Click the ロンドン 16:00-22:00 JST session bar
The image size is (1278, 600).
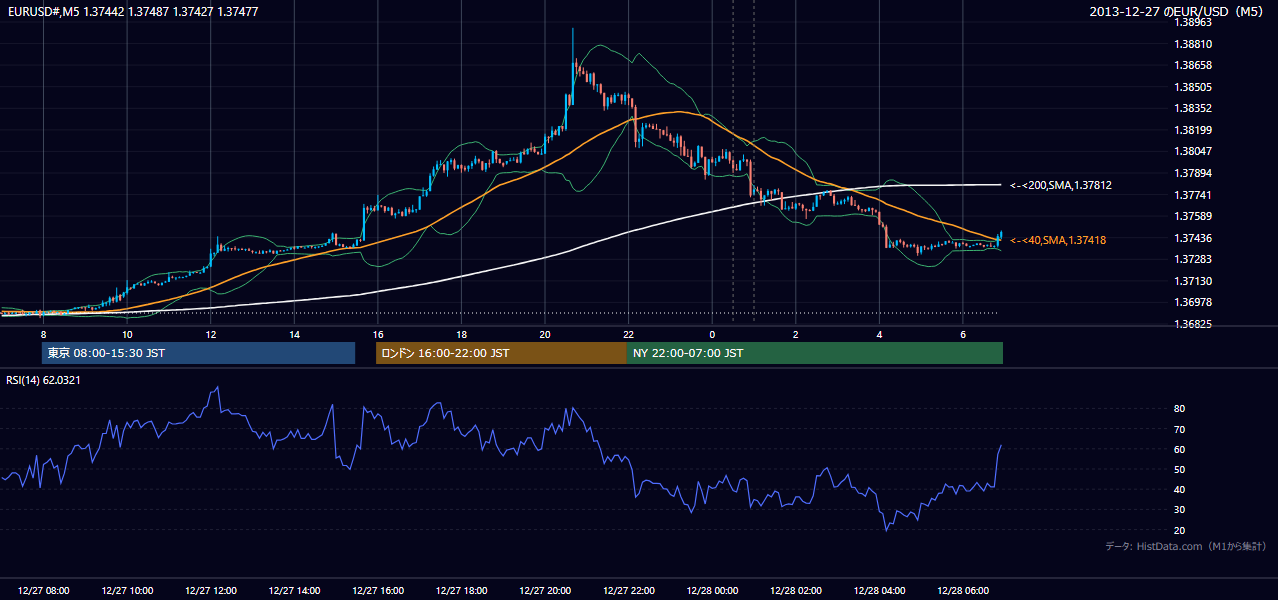click(x=501, y=353)
